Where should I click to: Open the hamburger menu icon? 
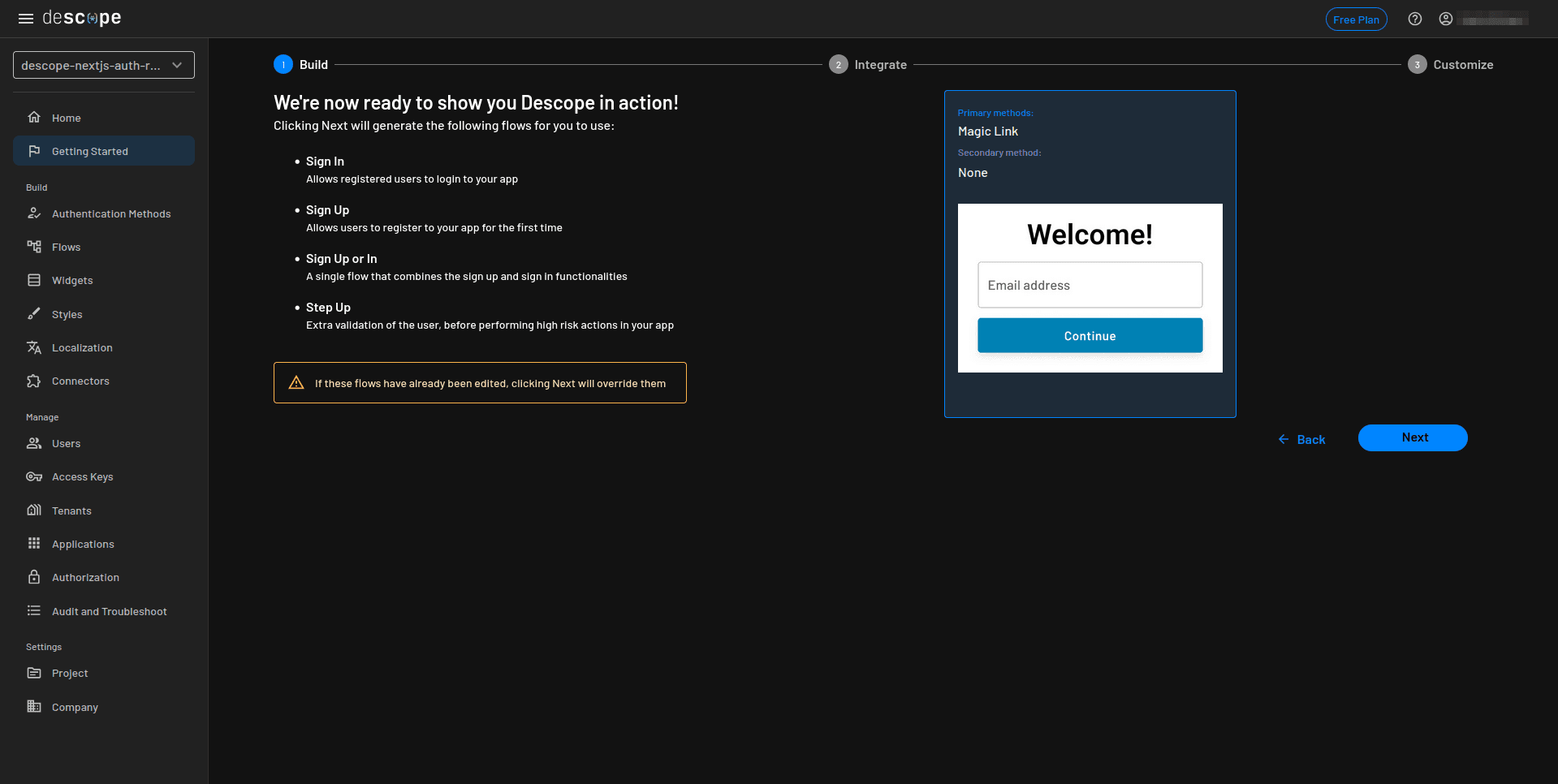click(x=26, y=19)
